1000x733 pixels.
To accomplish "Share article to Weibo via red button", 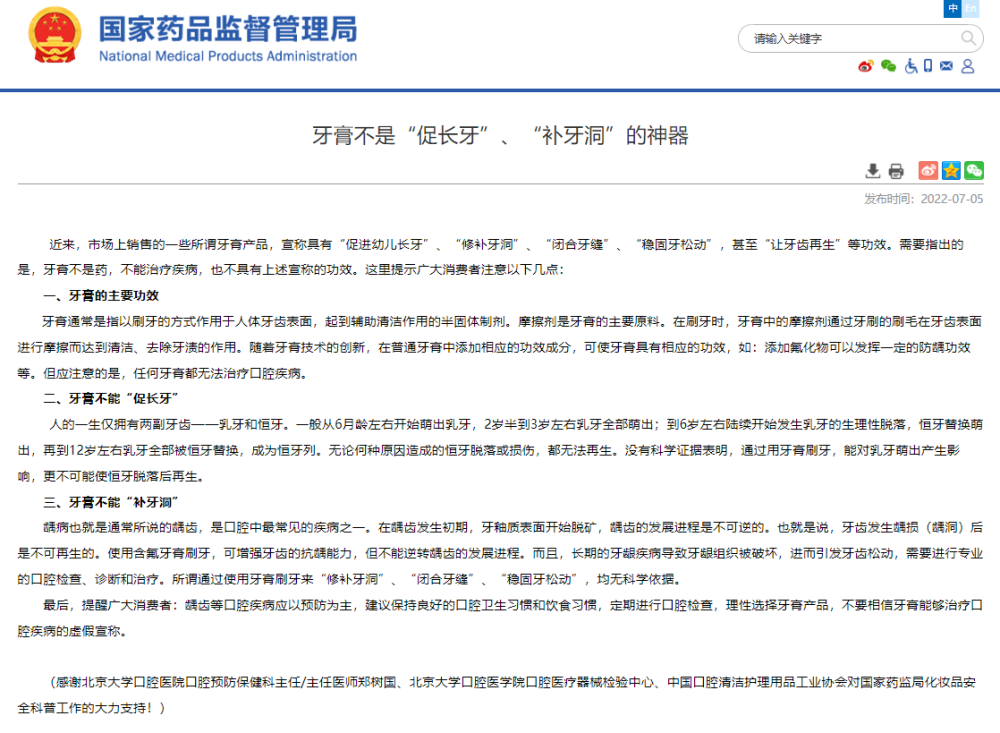I will coord(928,170).
